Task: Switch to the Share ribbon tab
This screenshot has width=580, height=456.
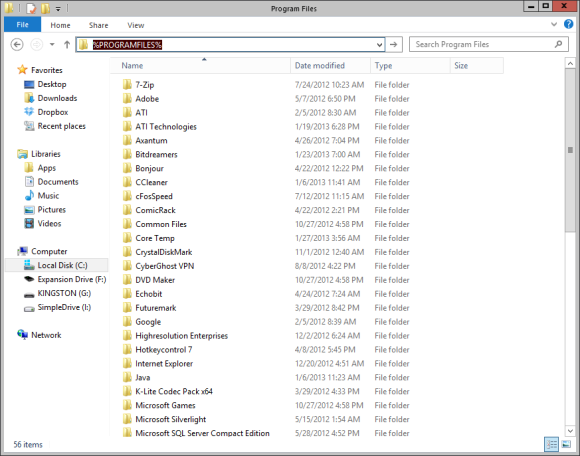Action: point(98,25)
